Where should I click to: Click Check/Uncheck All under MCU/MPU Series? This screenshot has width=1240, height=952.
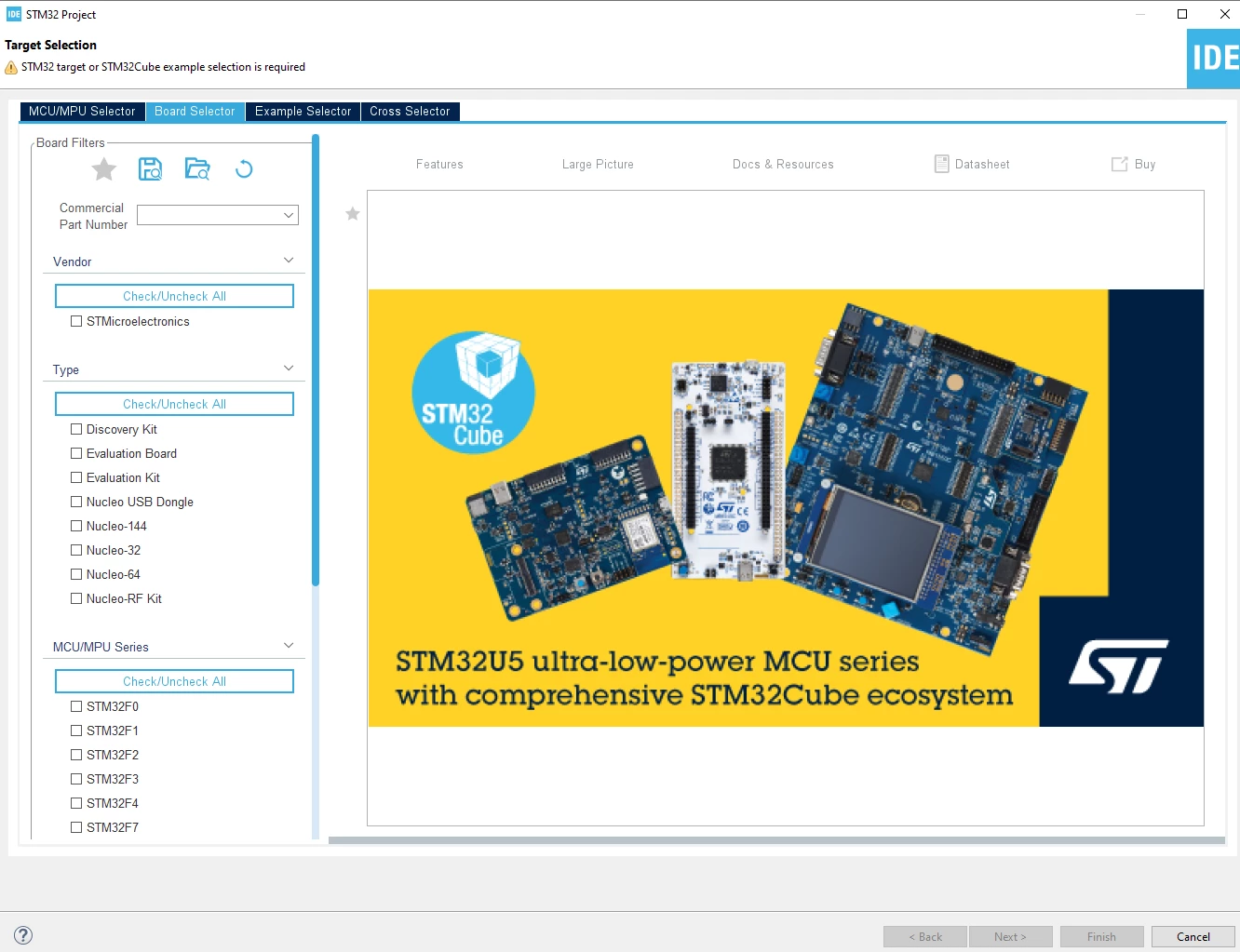click(x=174, y=681)
